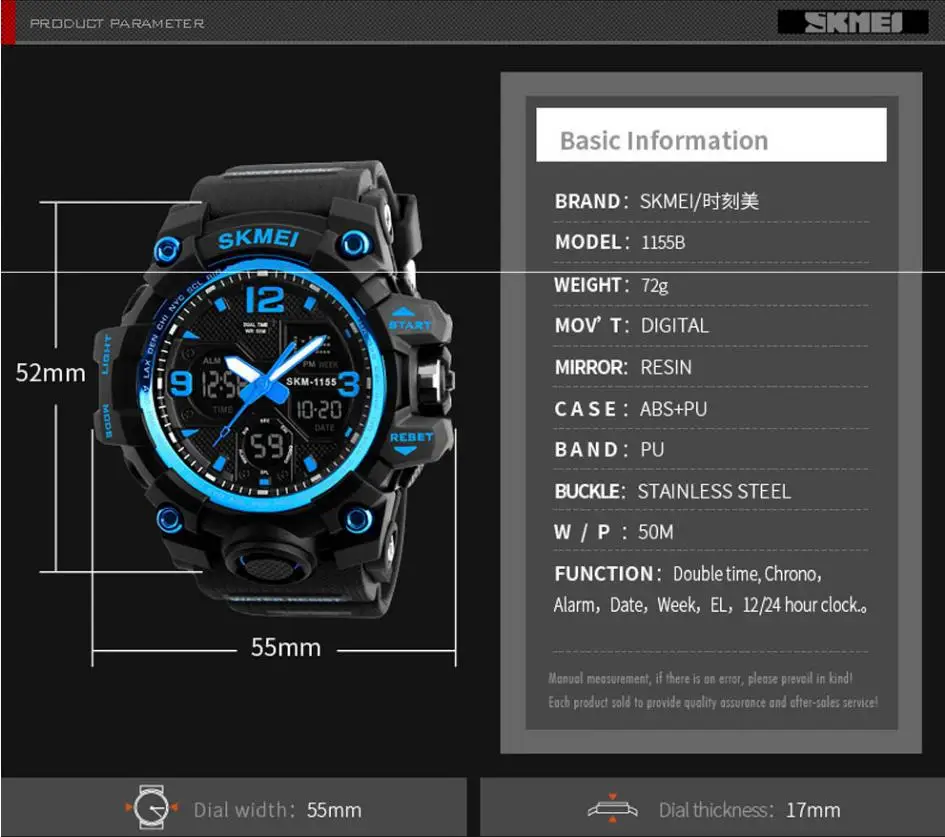
Task: Click the Dial thickness: 17mm text
Action: coord(749,810)
